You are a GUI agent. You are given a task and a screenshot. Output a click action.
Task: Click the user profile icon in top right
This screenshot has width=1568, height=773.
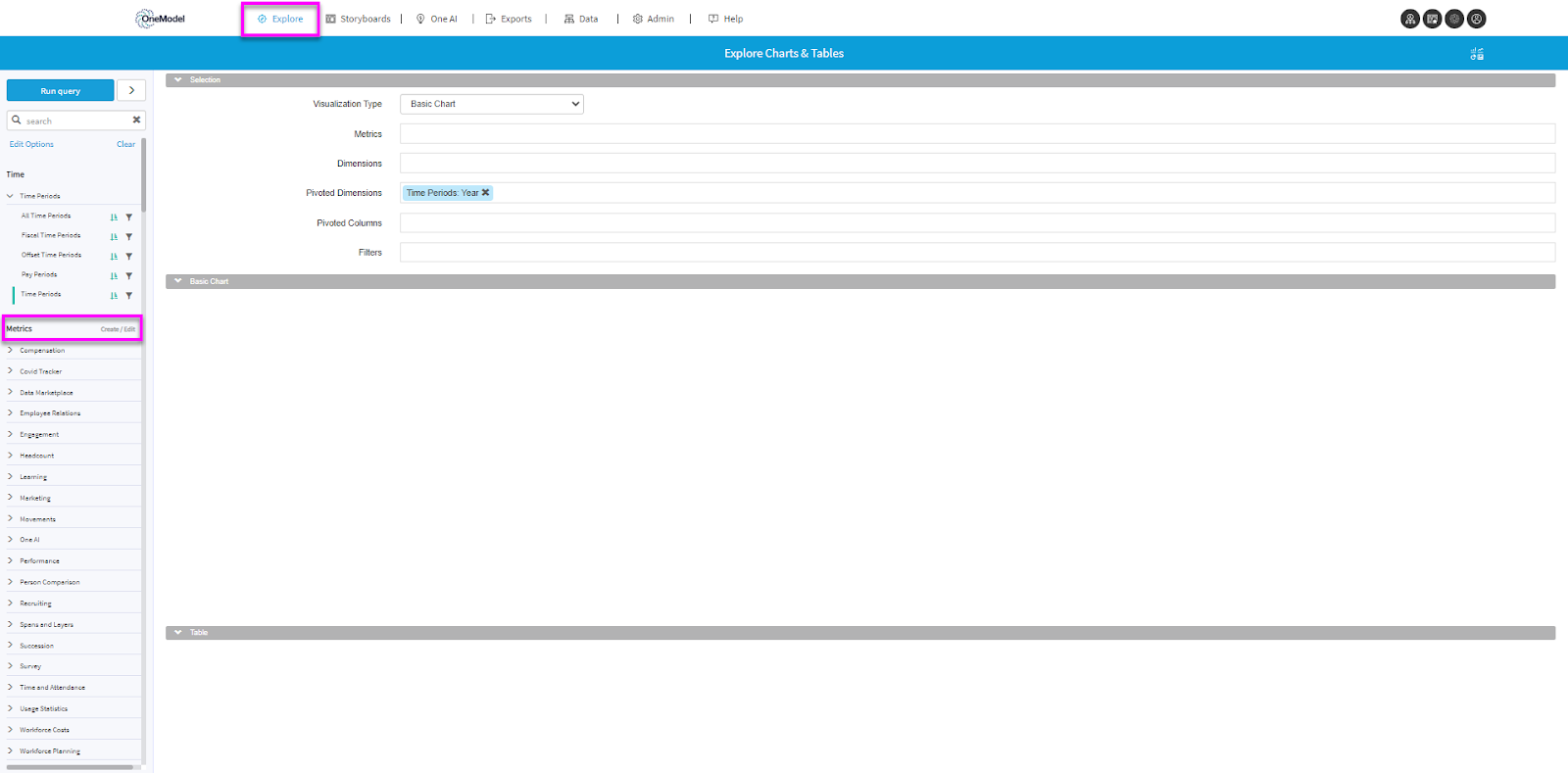1477,19
